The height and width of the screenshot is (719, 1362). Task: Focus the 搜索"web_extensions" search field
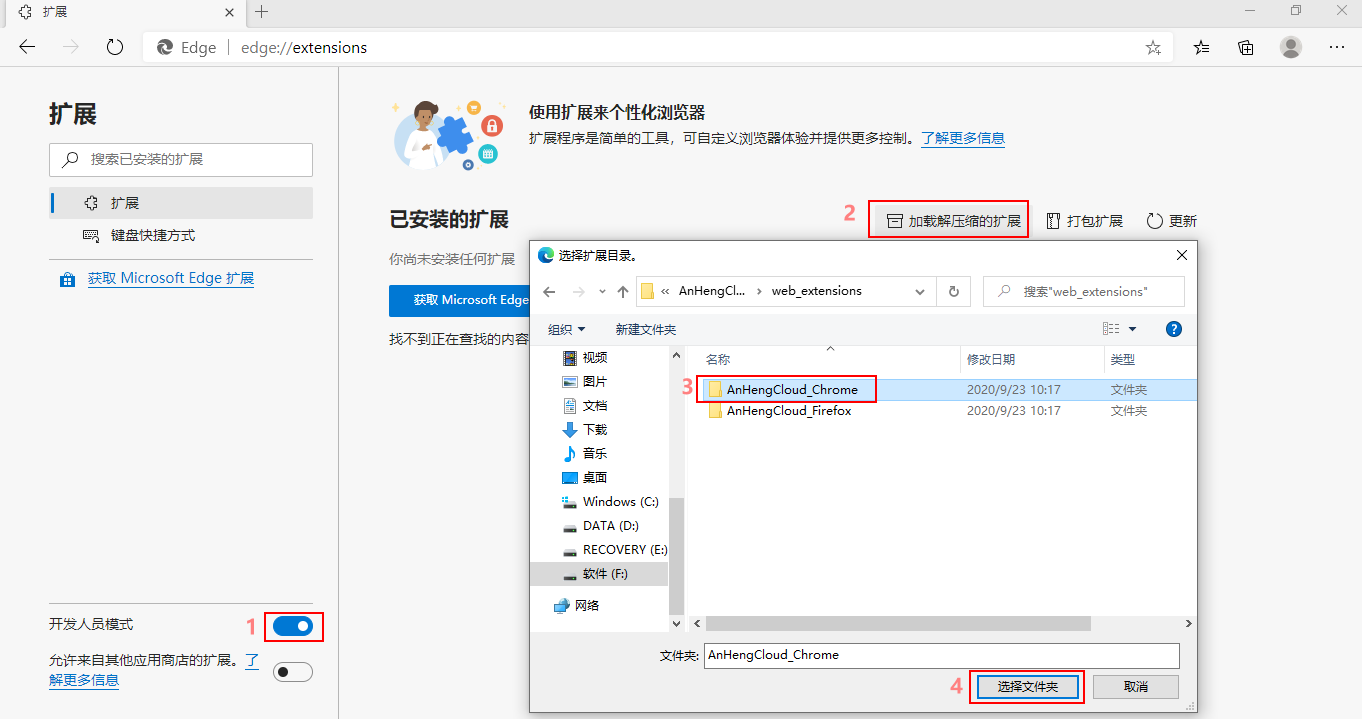pyautogui.click(x=1084, y=291)
